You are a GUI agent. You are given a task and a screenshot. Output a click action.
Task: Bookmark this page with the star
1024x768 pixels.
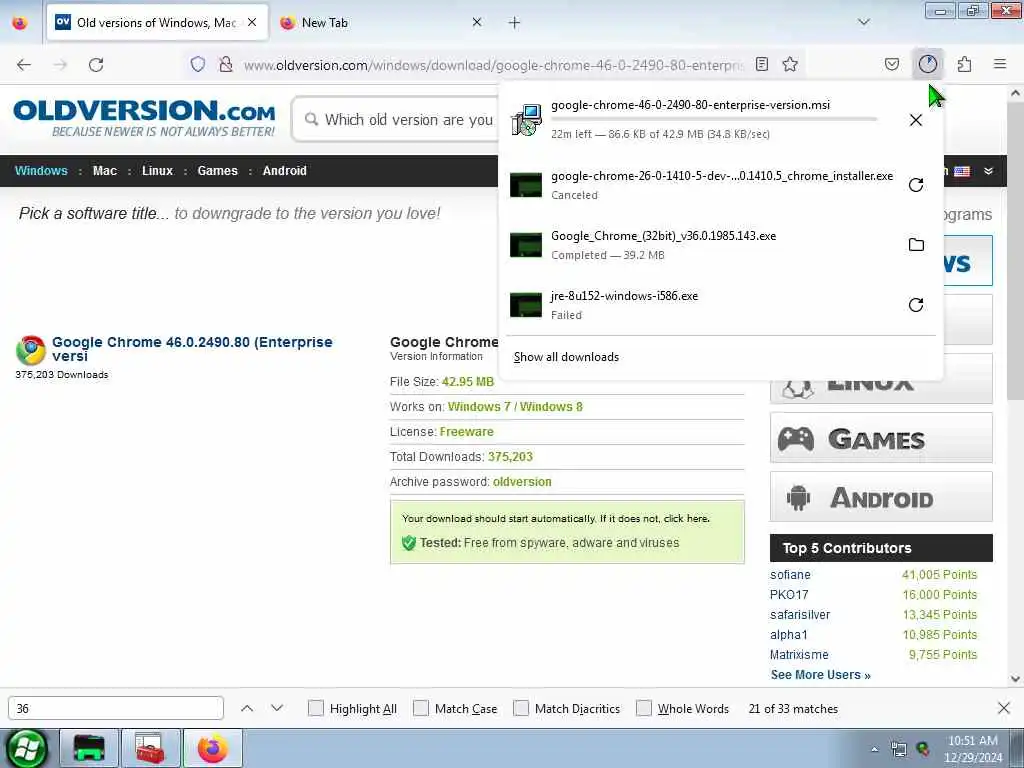(x=790, y=64)
